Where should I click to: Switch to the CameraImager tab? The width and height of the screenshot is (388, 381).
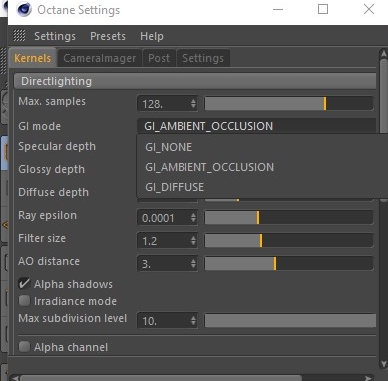point(100,58)
